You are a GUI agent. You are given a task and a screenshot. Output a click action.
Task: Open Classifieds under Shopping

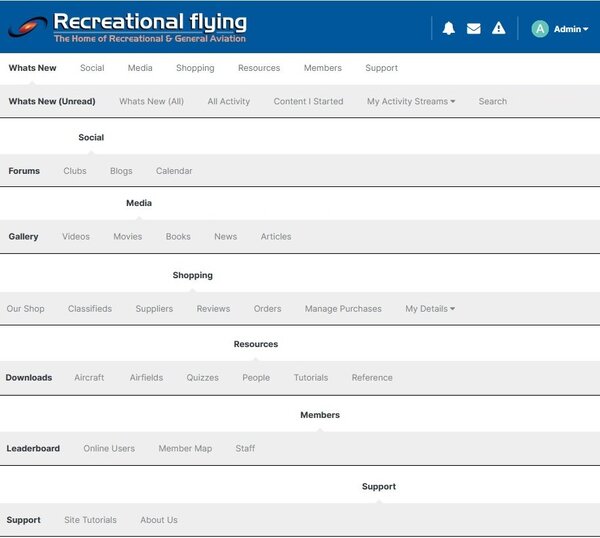pos(90,309)
